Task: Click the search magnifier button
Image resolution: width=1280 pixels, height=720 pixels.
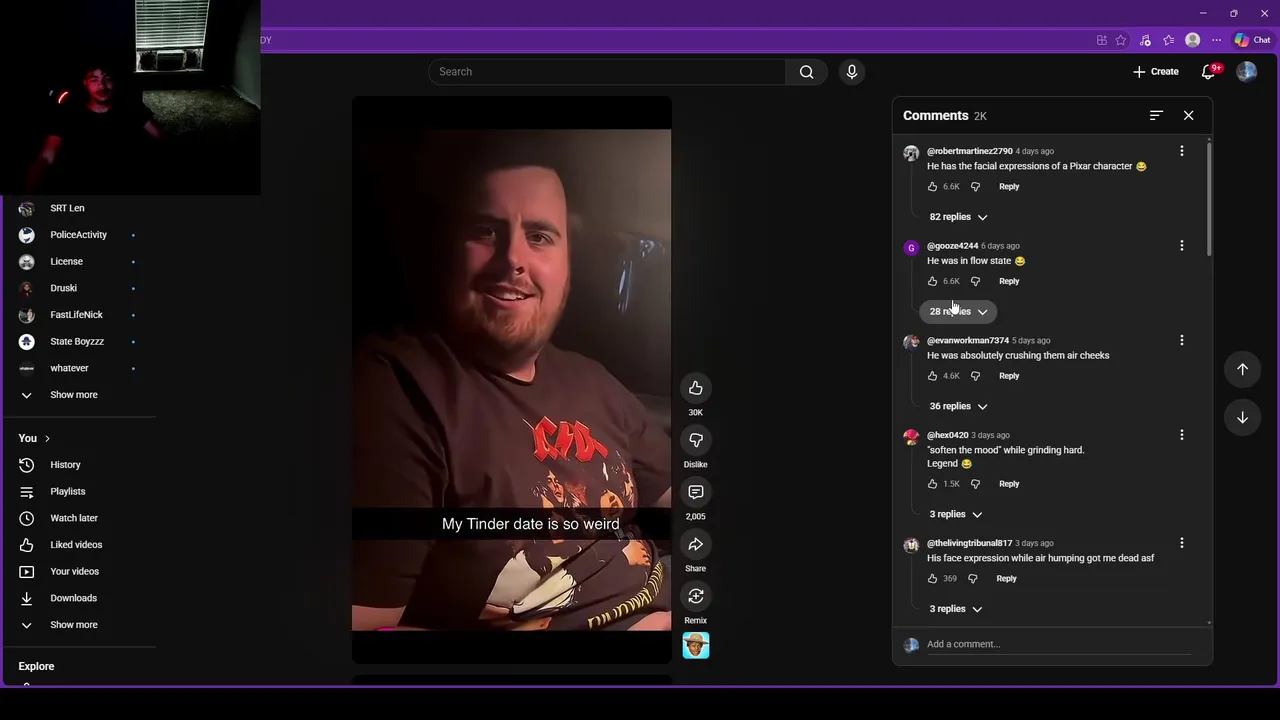Action: tap(806, 72)
